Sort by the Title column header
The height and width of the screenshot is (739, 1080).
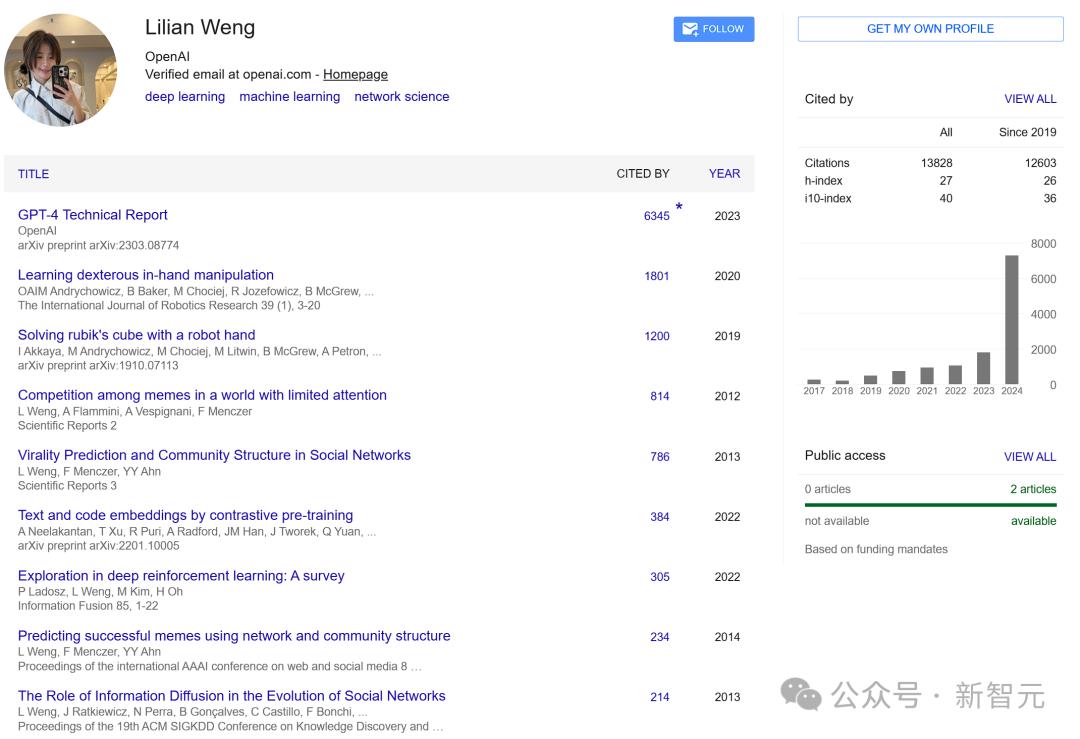(33, 174)
